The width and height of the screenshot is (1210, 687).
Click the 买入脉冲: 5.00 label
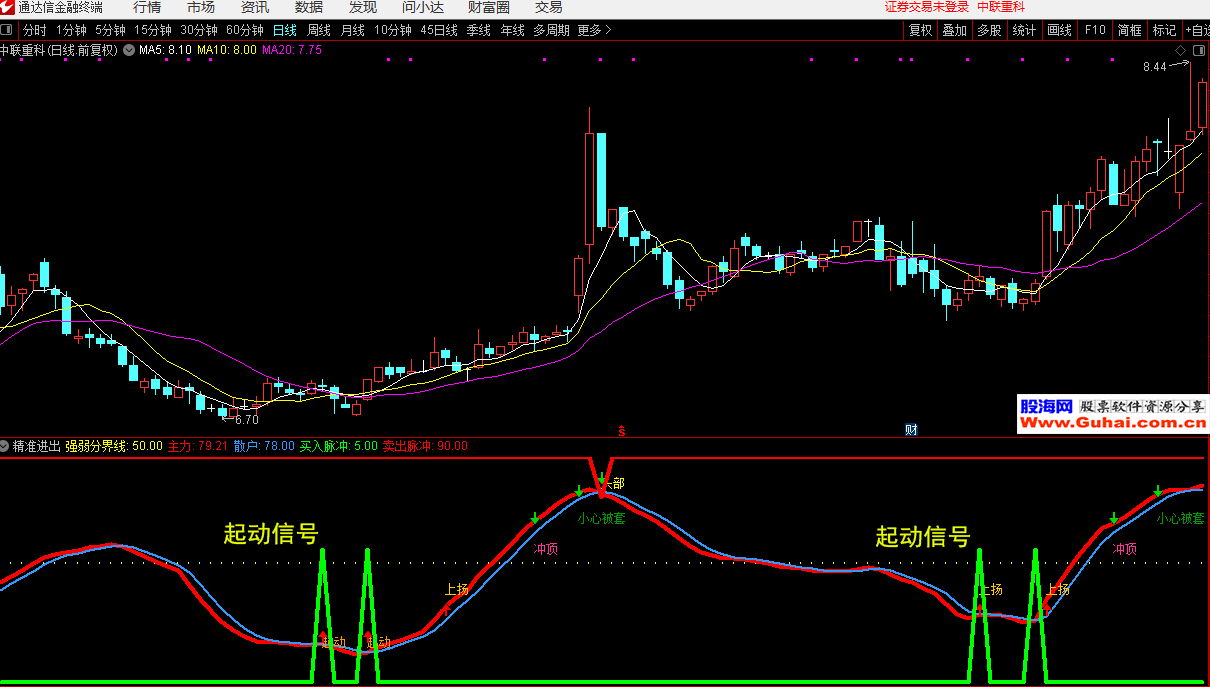pyautogui.click(x=339, y=446)
